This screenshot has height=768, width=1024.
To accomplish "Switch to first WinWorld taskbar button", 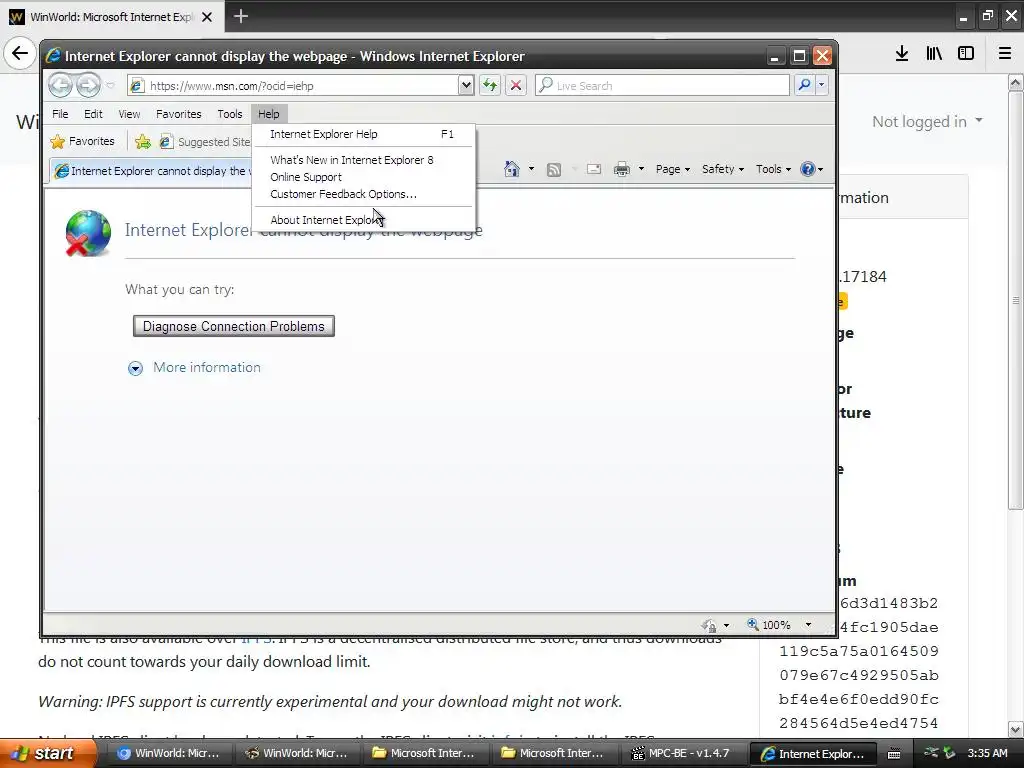I will tap(168, 754).
